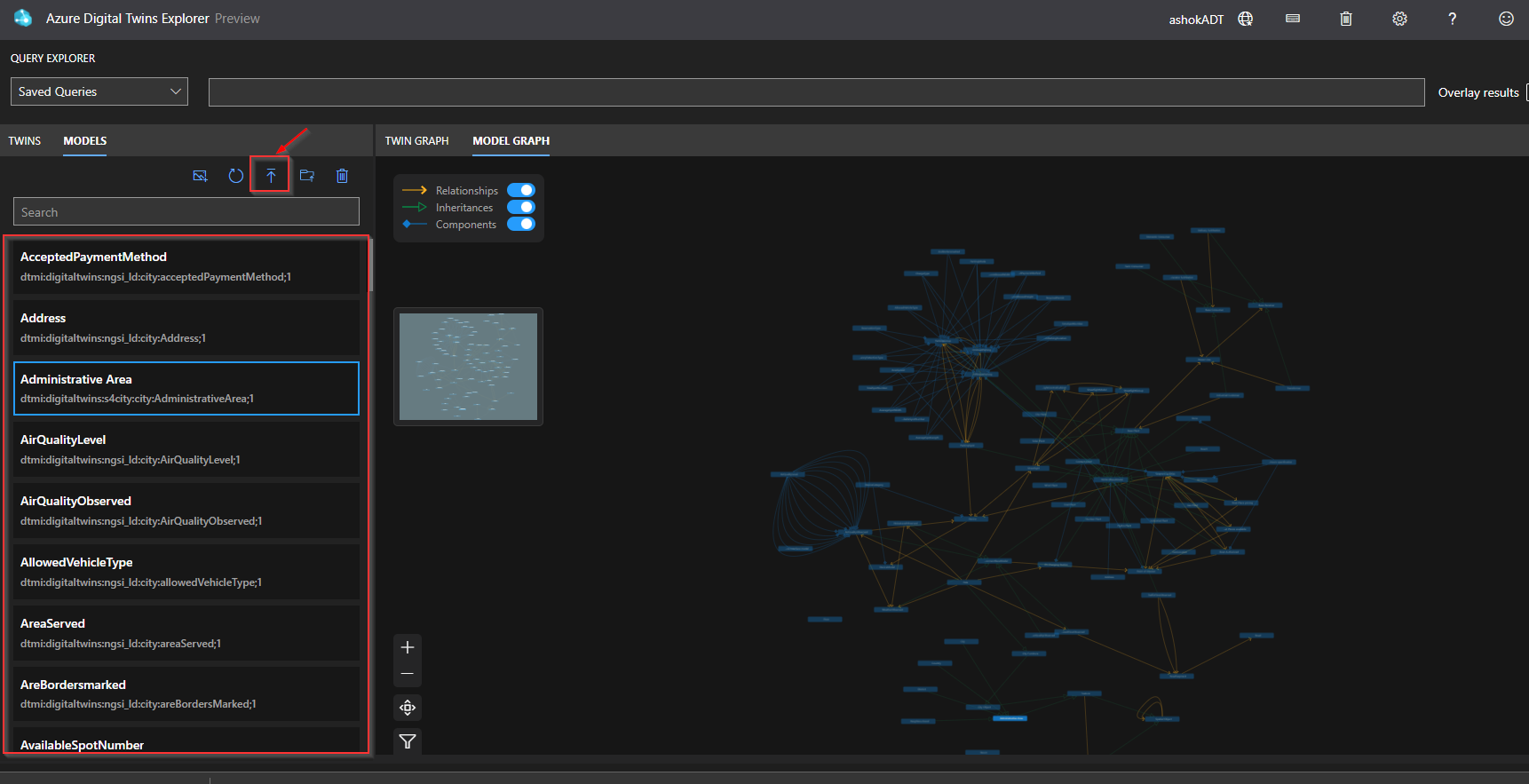Switch to the TWINS tab

(x=25, y=140)
